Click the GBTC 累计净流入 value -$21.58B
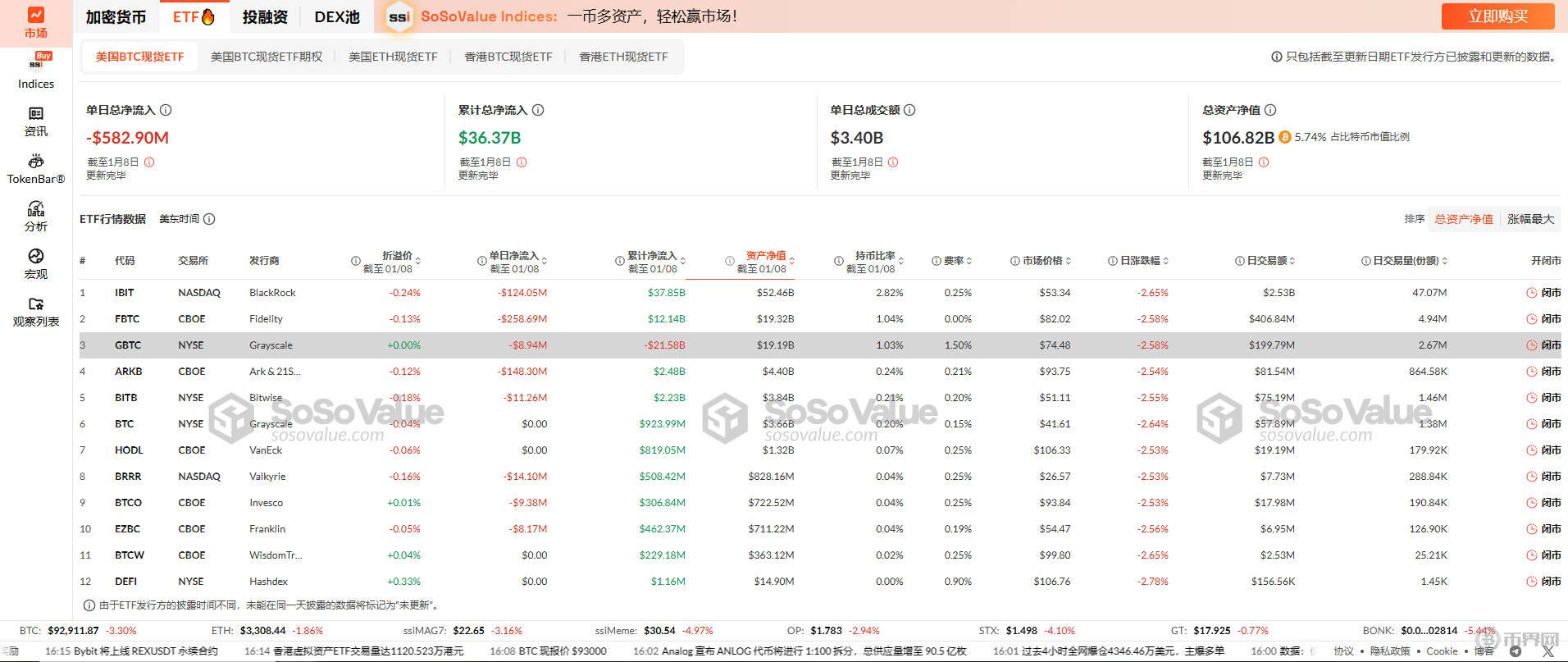The image size is (1568, 662). pyautogui.click(x=665, y=345)
